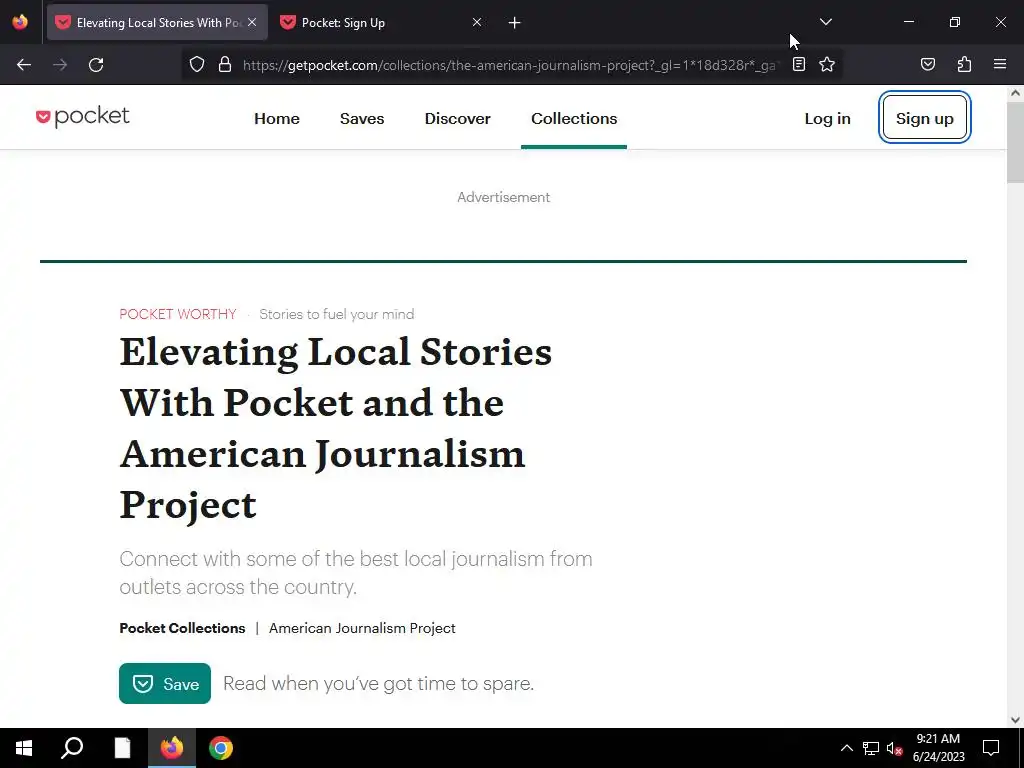Click the Sign up button
The image size is (1024, 768).
click(x=925, y=118)
